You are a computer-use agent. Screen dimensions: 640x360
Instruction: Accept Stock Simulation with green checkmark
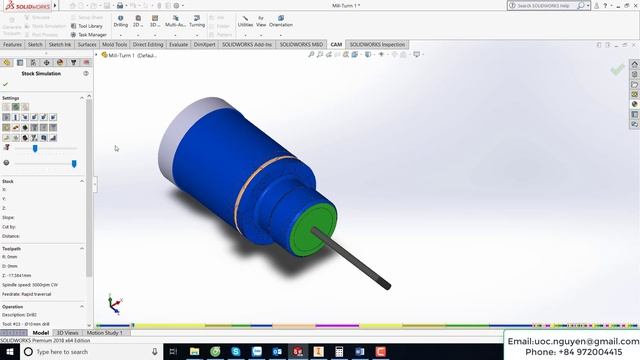pyautogui.click(x=5, y=84)
